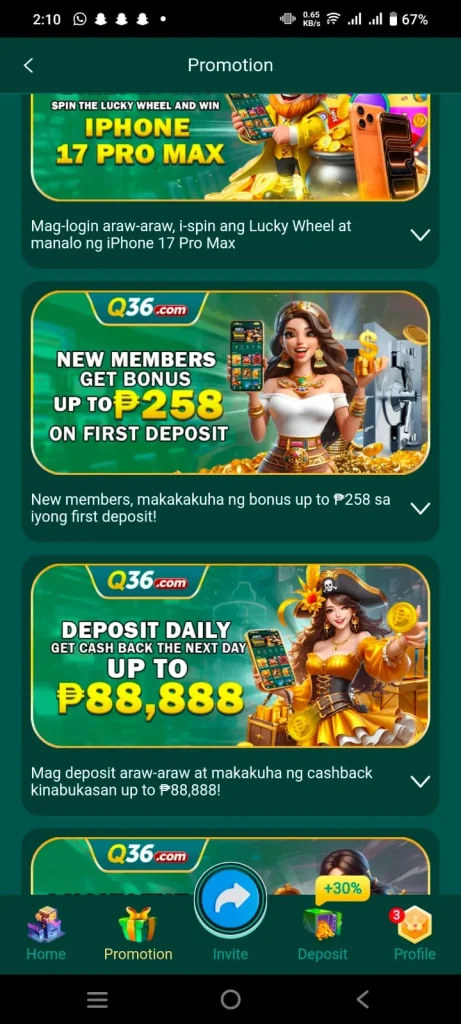Open the Deposit treasure chest icon
This screenshot has height=1024, width=461.
click(322, 923)
